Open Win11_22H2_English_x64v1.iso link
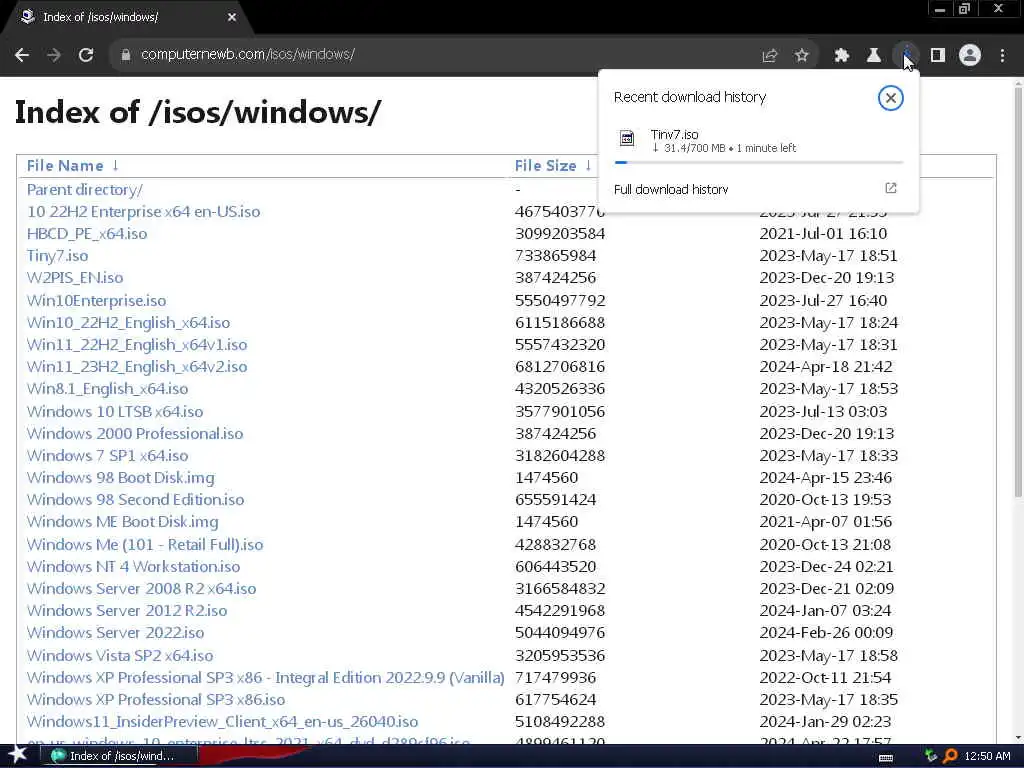Image resolution: width=1024 pixels, height=768 pixels. tap(136, 345)
